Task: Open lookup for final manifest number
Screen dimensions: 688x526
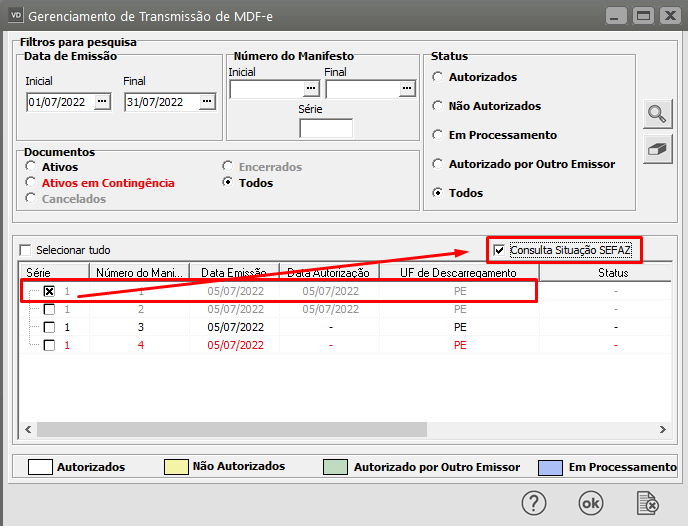Action: click(407, 89)
